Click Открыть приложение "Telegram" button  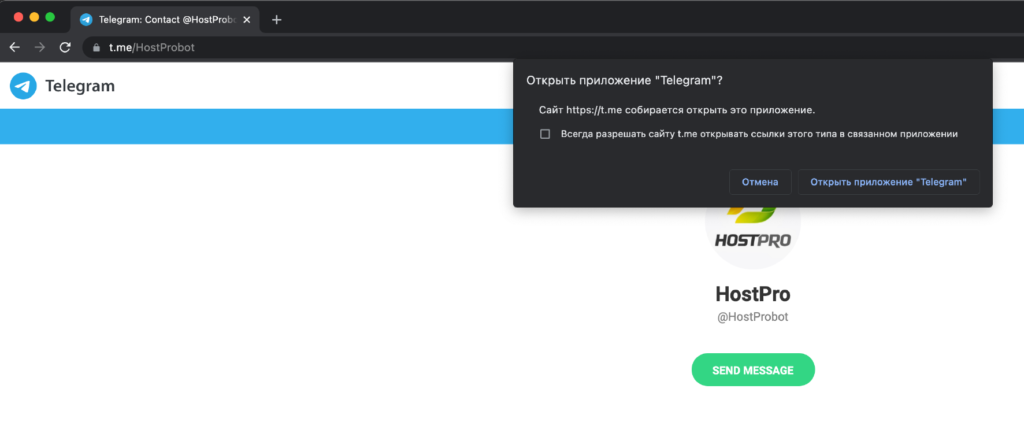(888, 182)
